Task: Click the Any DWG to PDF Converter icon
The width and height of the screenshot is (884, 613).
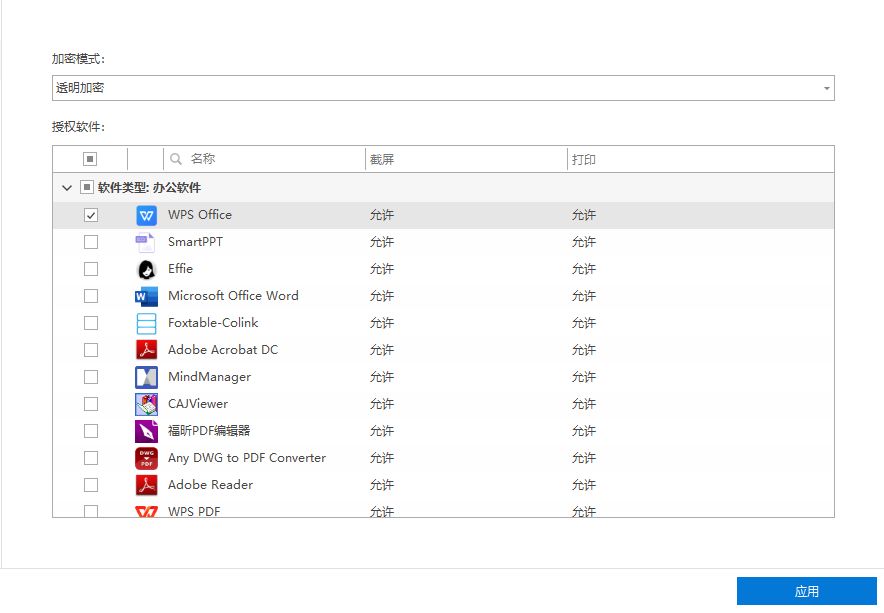Action: 147,458
